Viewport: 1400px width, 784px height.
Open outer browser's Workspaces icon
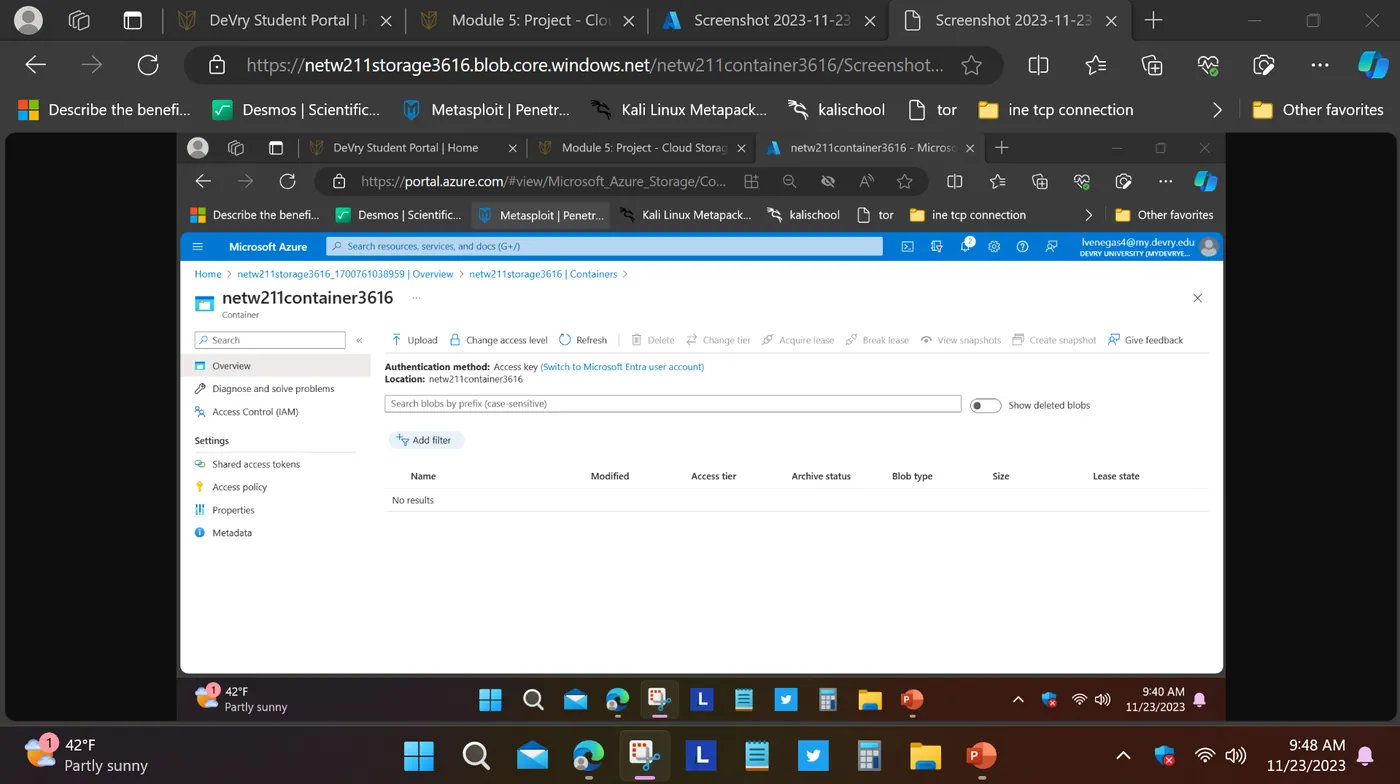tap(80, 20)
